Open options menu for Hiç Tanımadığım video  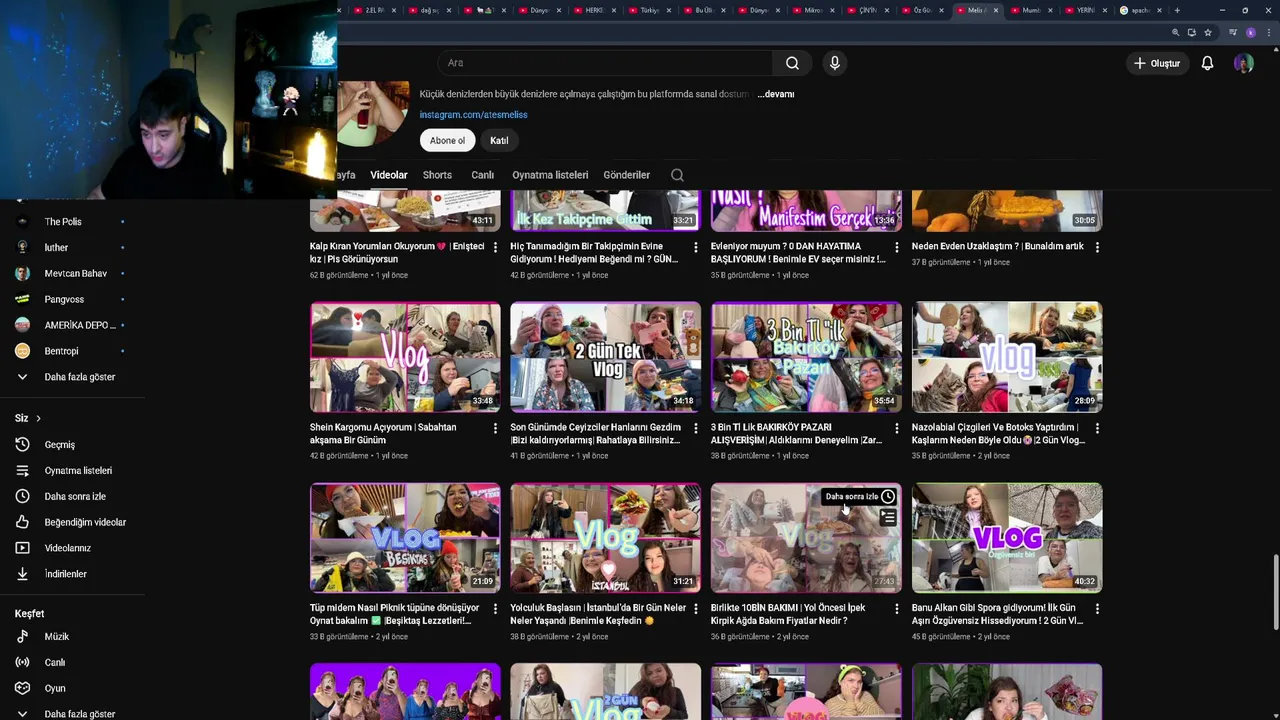pyautogui.click(x=696, y=247)
